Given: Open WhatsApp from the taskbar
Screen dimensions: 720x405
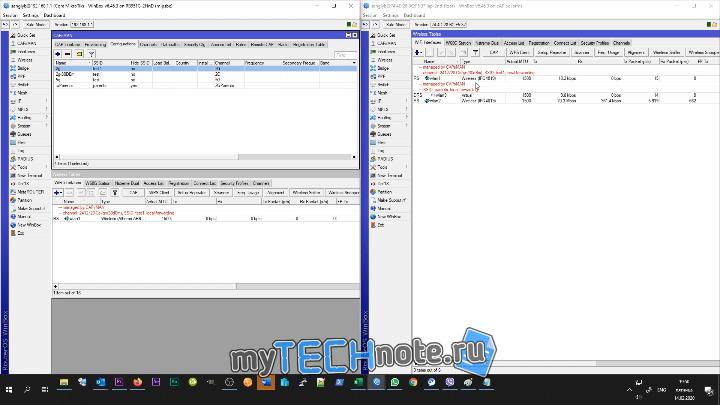Looking at the screenshot, I should coord(394,382).
